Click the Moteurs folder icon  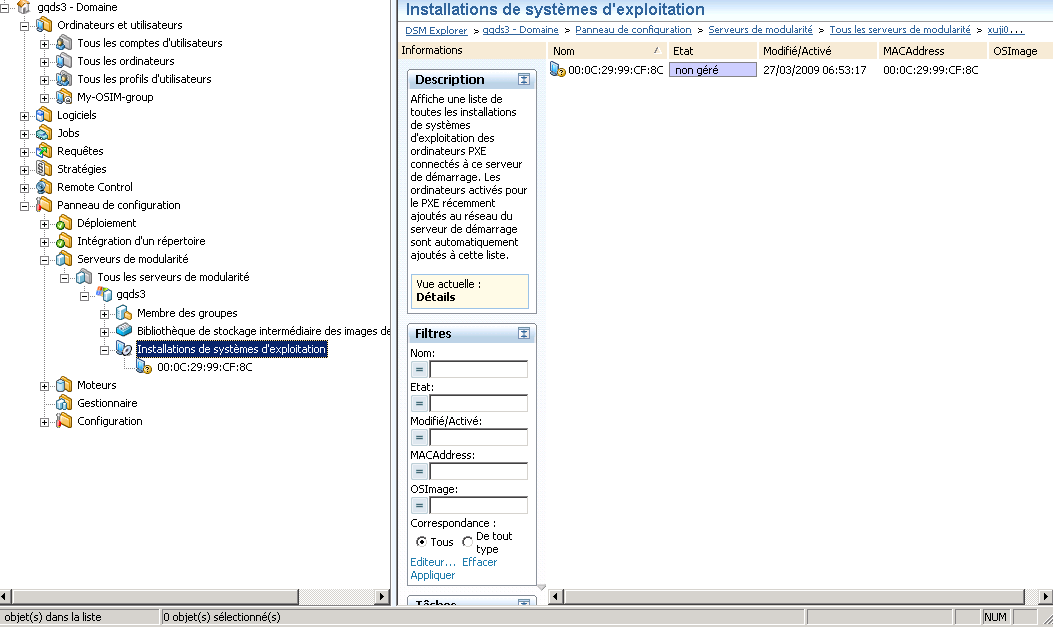pyautogui.click(x=64, y=385)
